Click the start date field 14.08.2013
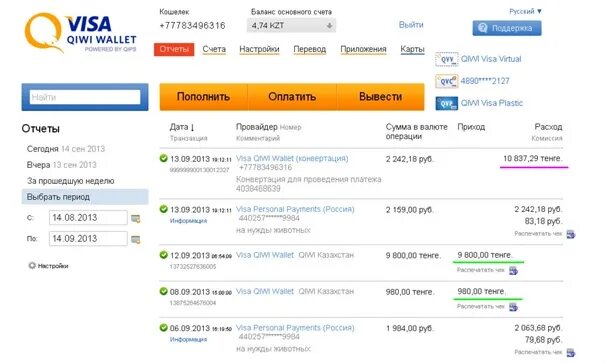The height and width of the screenshot is (363, 604). (x=88, y=218)
